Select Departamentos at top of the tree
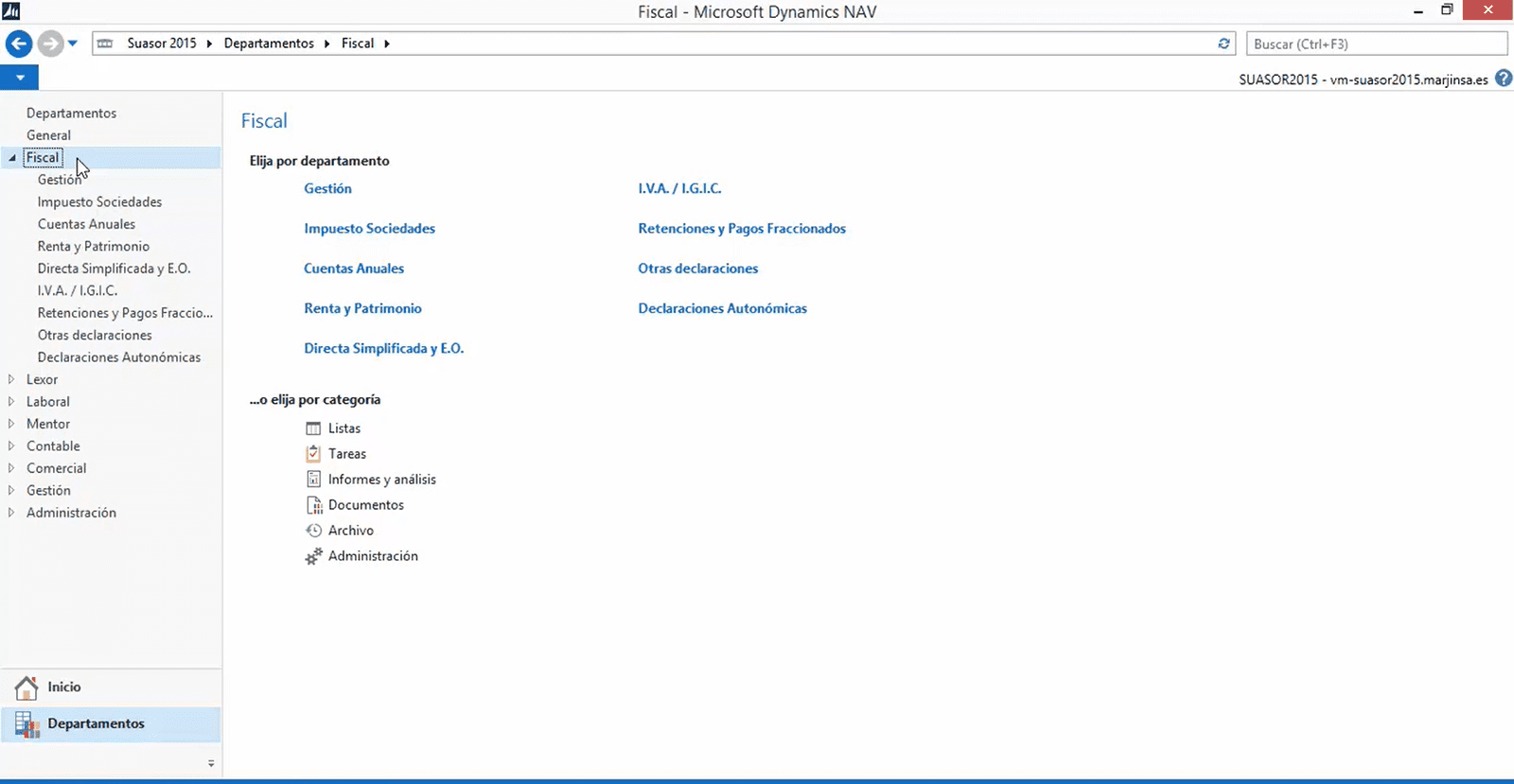The width and height of the screenshot is (1514, 784). point(71,113)
